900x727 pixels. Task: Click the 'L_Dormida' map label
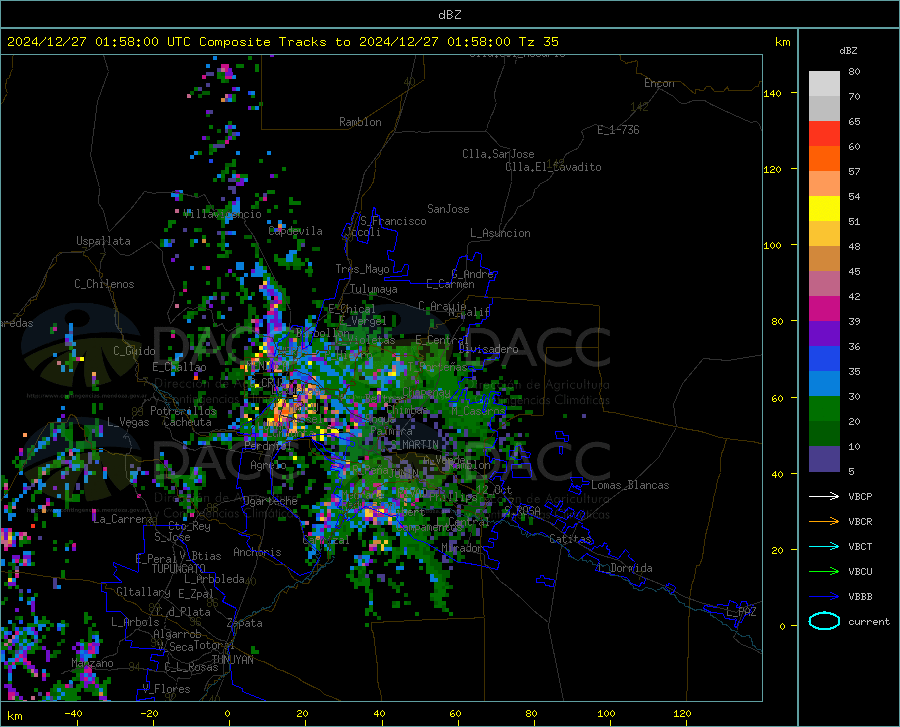(x=625, y=568)
